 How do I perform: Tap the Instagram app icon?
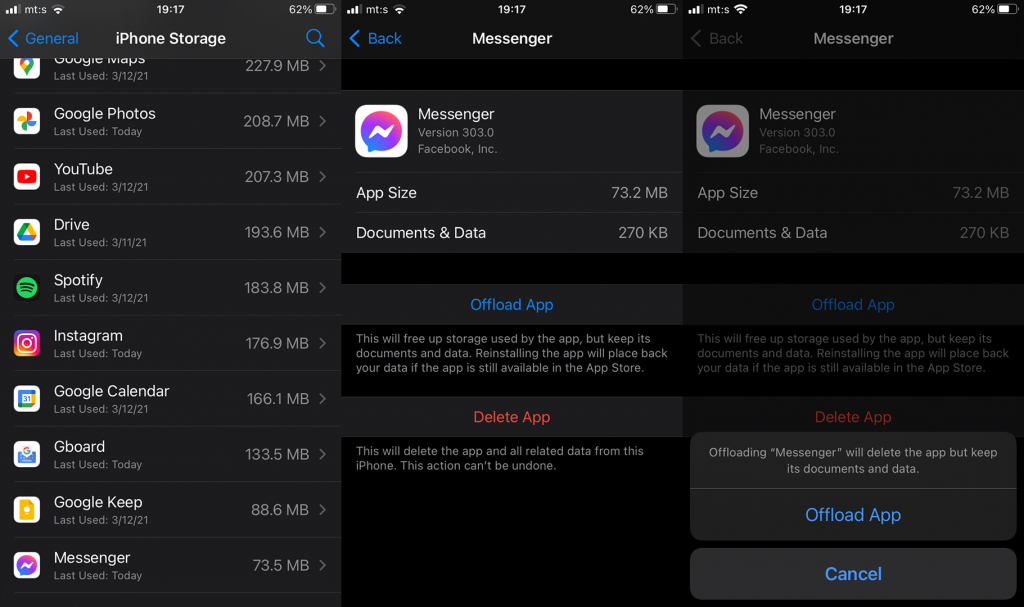pos(27,344)
